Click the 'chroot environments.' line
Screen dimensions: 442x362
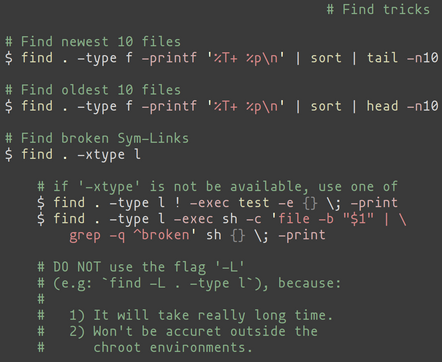173,347
